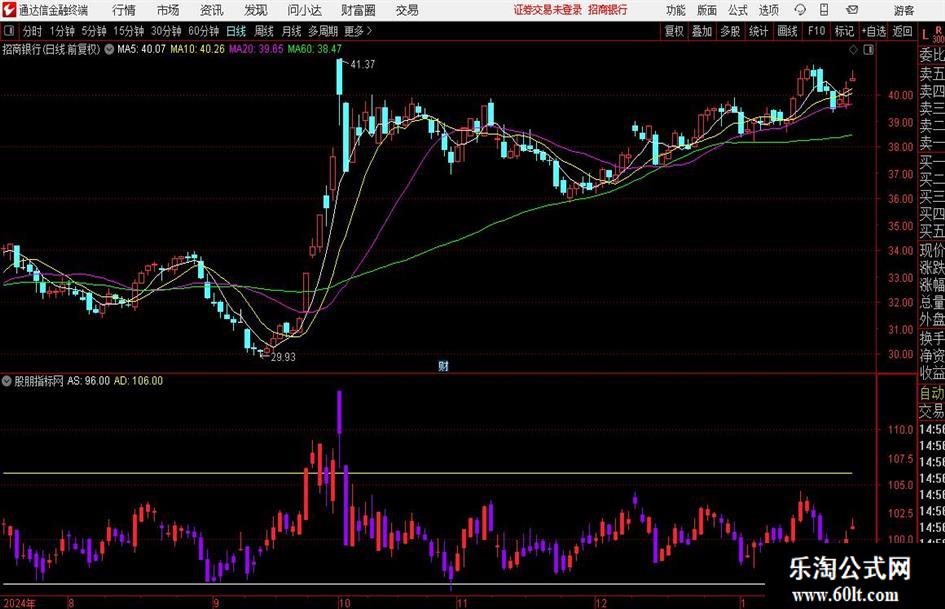Open the 问小达 menu
The image size is (945, 609).
coord(304,10)
